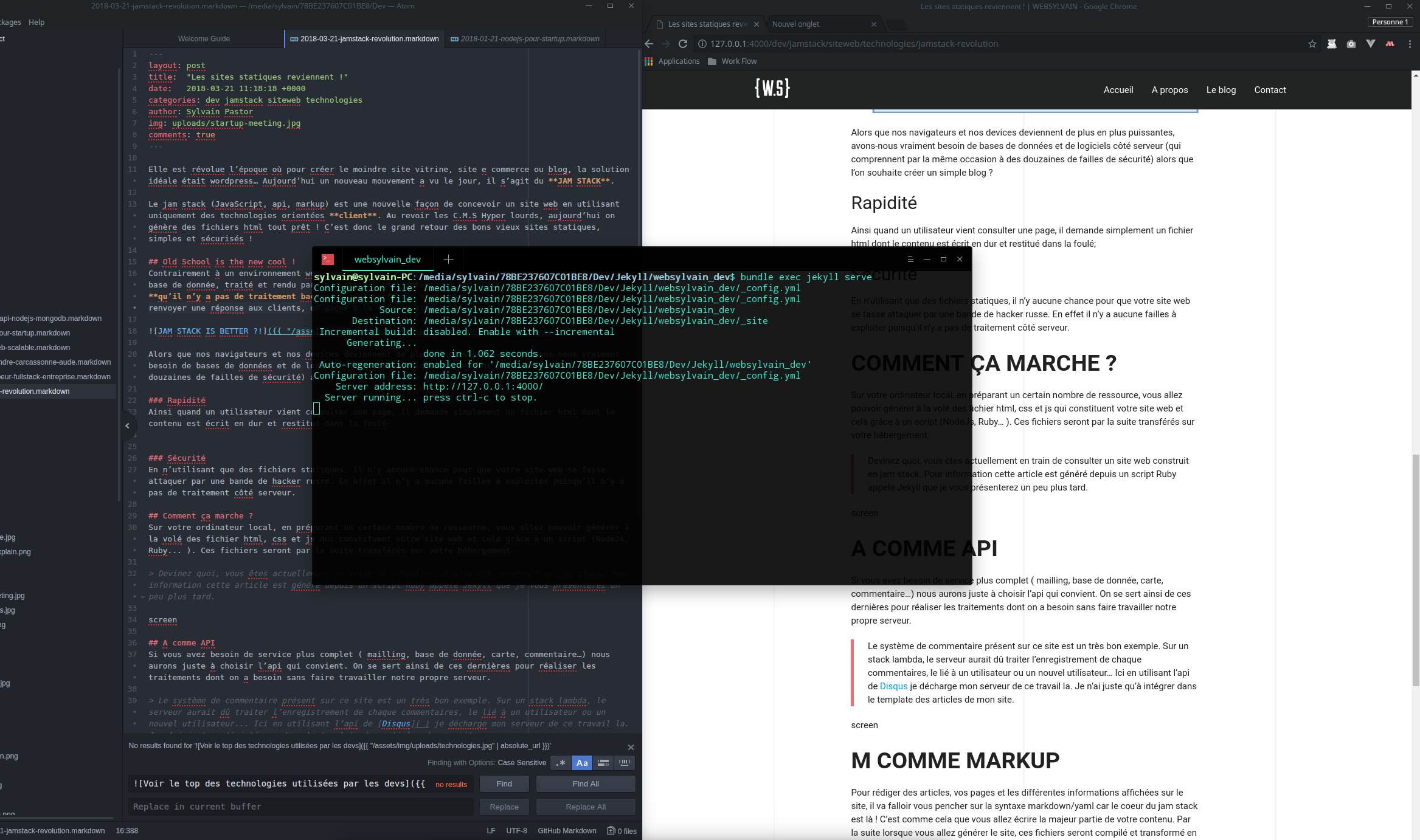Bookmark this page with the star icon
Viewport: 1420px width, 840px height.
click(1312, 44)
